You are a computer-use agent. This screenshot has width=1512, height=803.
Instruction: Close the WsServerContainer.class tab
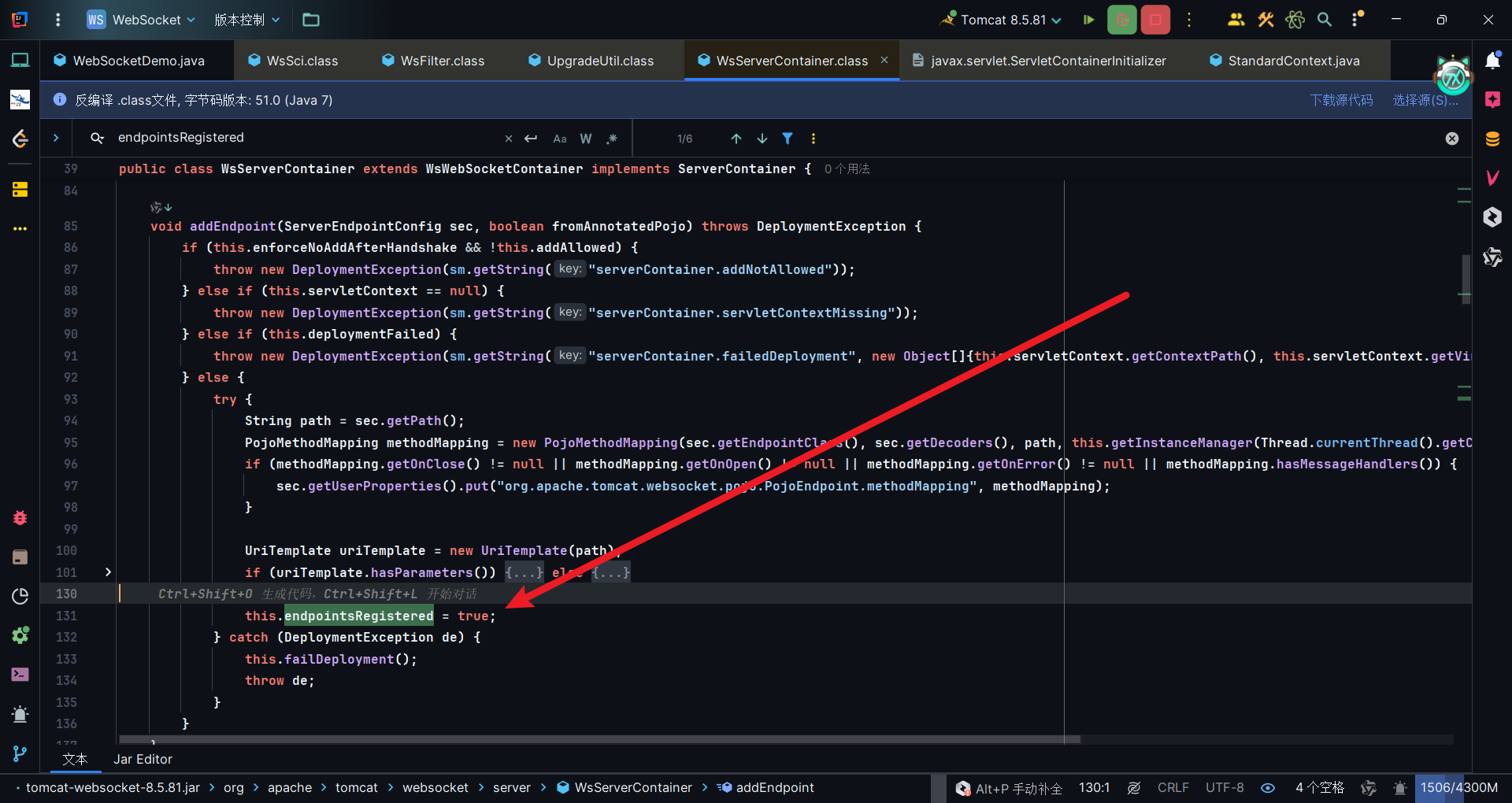884,60
